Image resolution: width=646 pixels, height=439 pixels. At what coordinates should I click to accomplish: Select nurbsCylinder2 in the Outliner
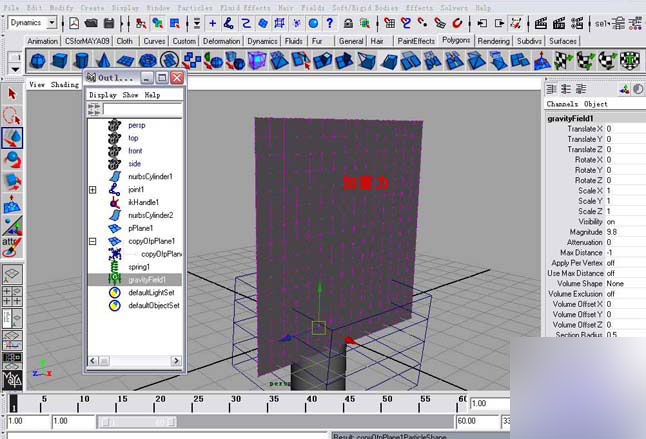click(151, 215)
